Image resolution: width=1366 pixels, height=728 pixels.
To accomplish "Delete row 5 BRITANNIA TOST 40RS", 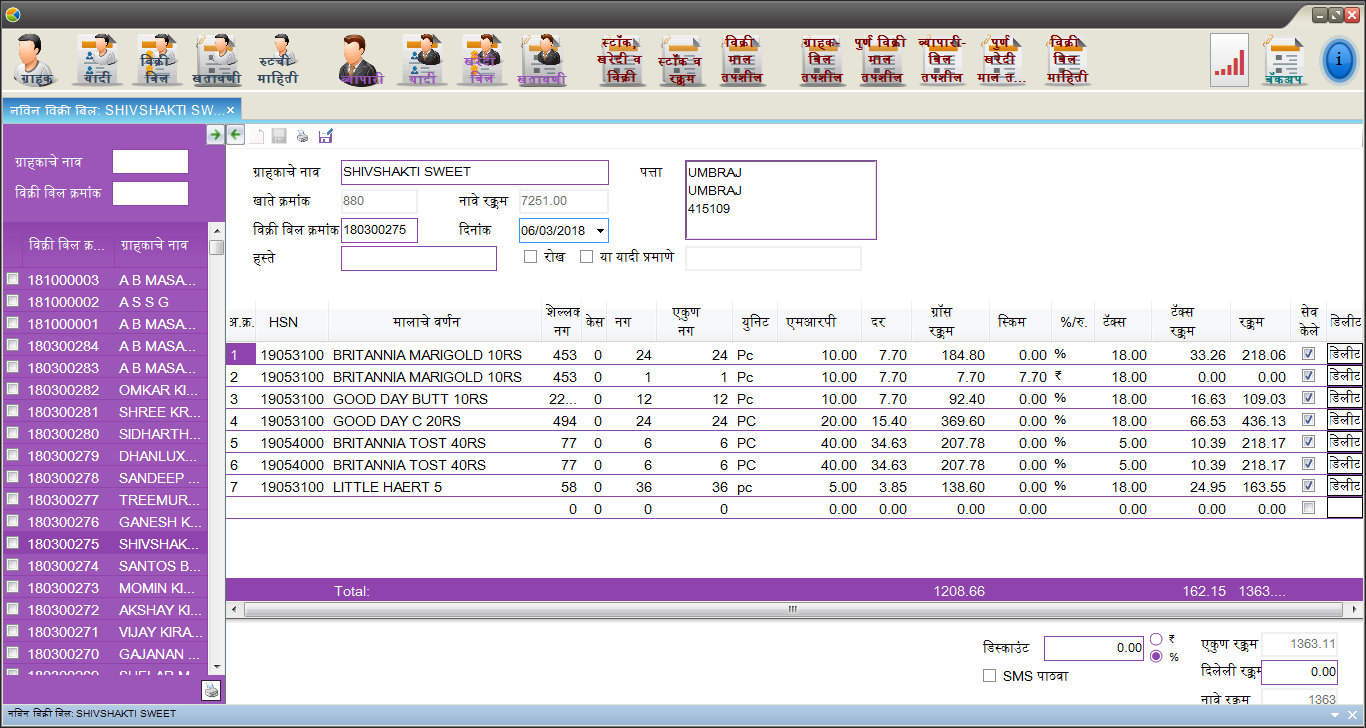I will point(1345,442).
